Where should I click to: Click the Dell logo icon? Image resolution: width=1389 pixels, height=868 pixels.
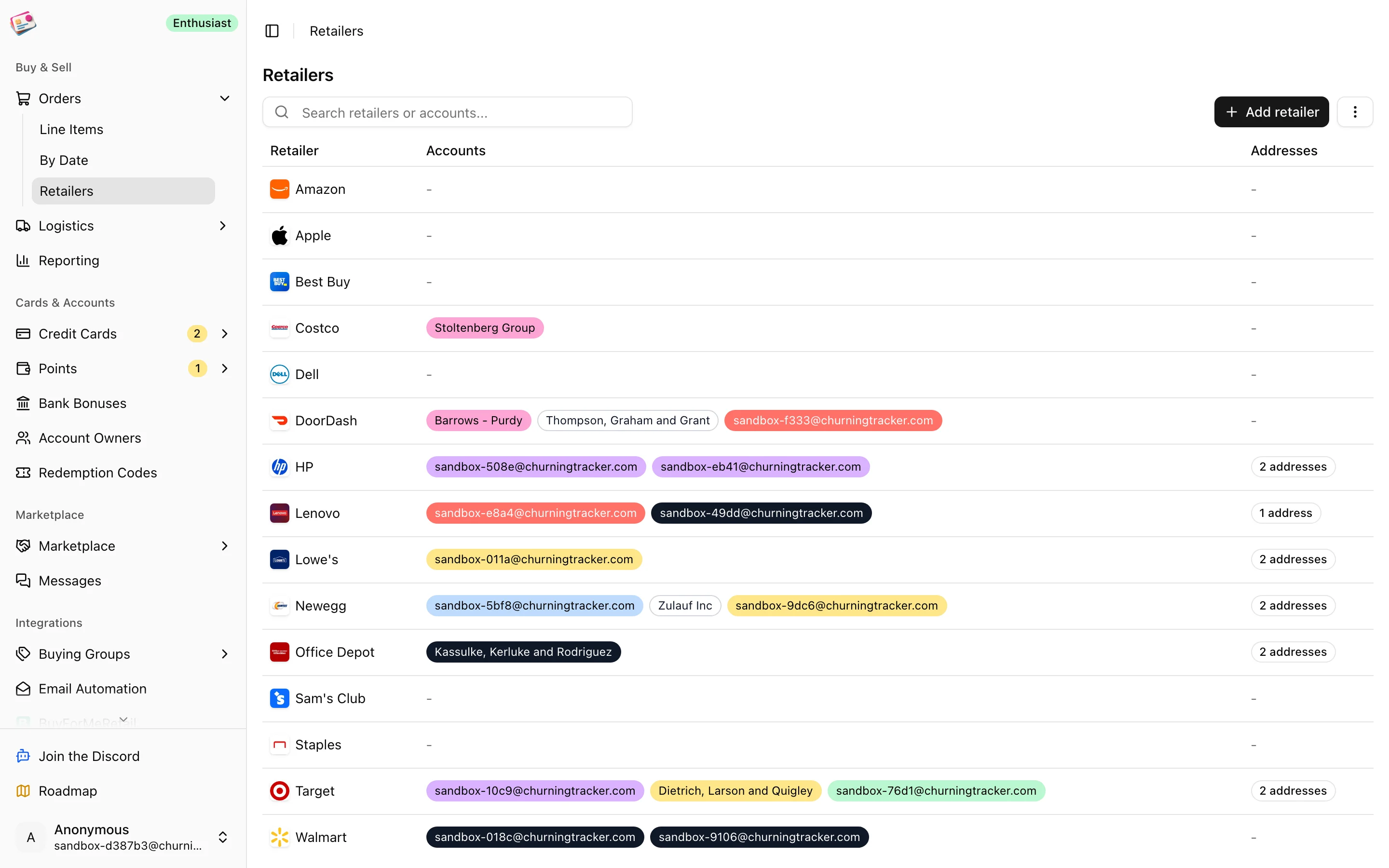[280, 374]
